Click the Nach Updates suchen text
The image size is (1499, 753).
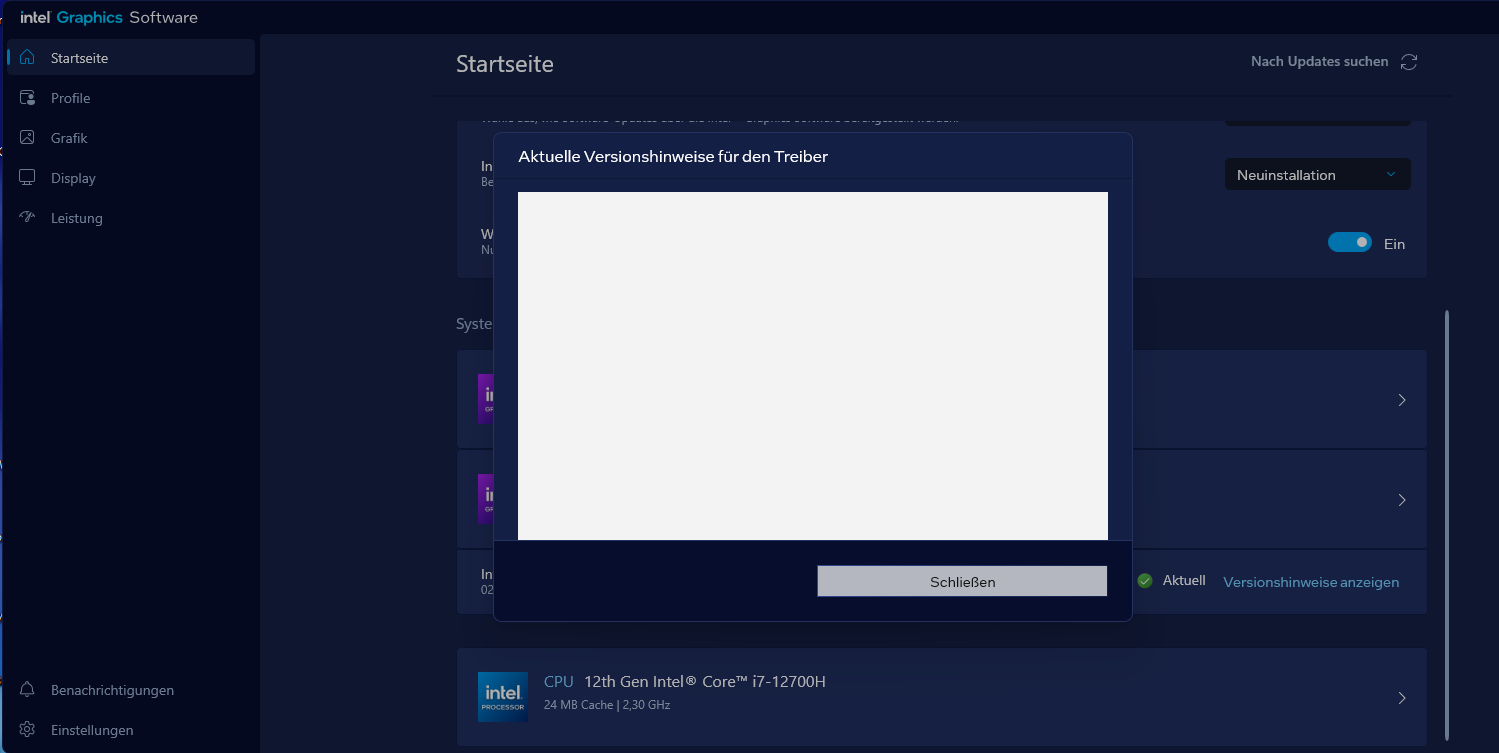1319,62
